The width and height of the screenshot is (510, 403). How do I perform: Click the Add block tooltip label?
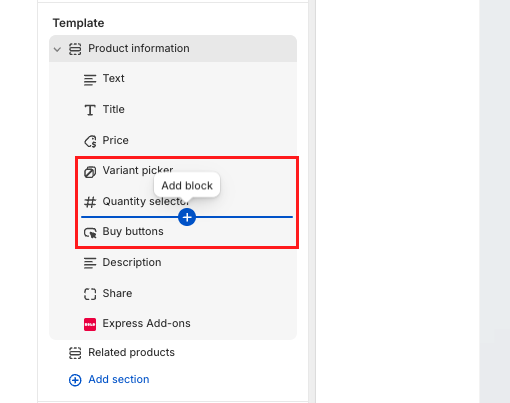point(187,185)
